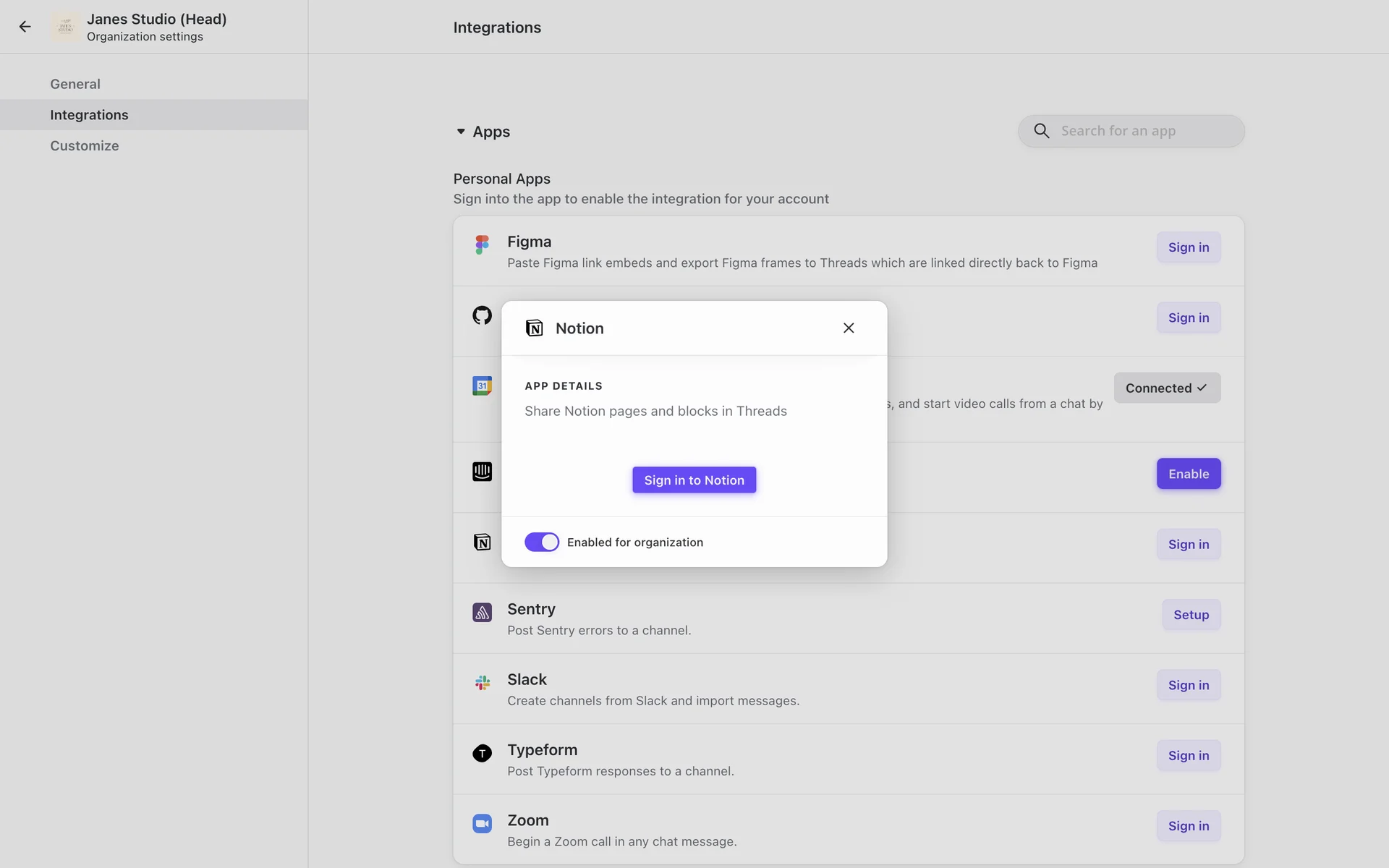The height and width of the screenshot is (868, 1389).
Task: Click the Connected status button
Action: point(1166,388)
